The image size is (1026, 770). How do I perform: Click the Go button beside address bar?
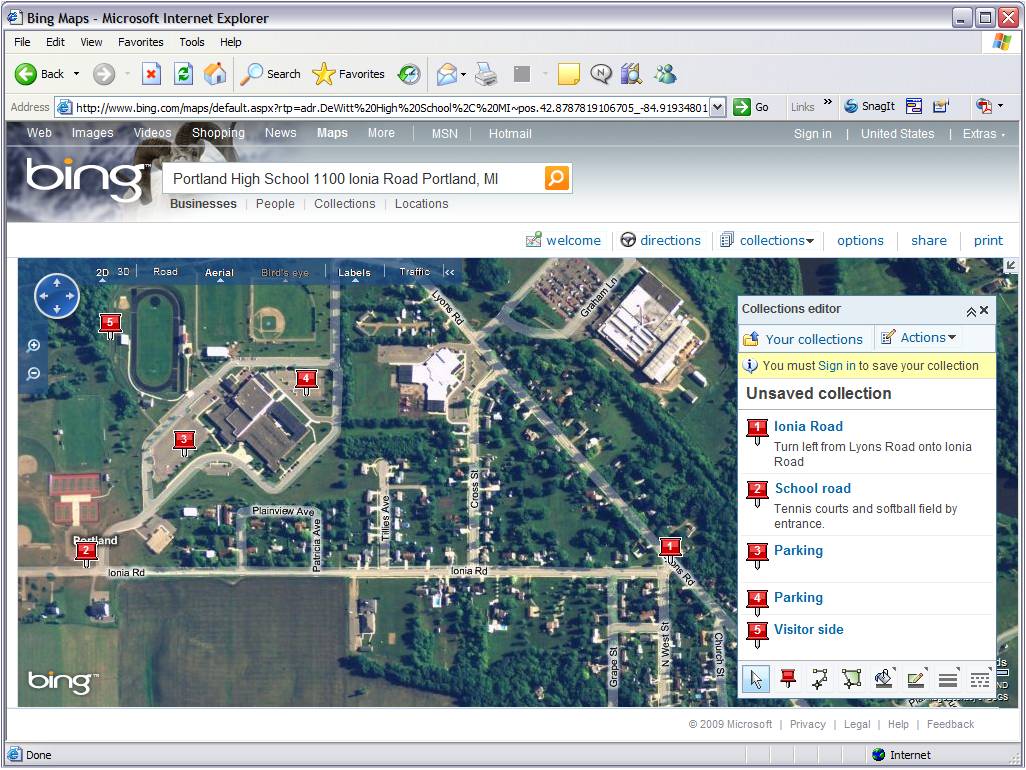[751, 107]
